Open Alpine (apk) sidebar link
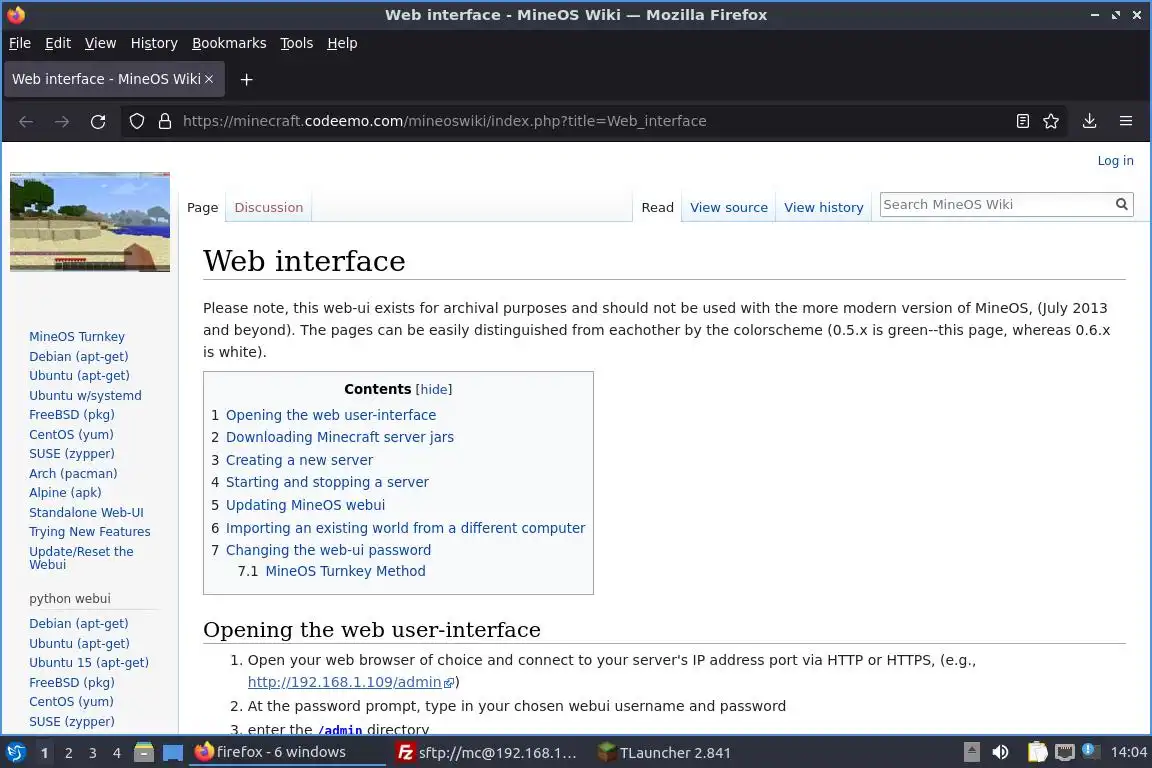1152x768 pixels. [65, 492]
